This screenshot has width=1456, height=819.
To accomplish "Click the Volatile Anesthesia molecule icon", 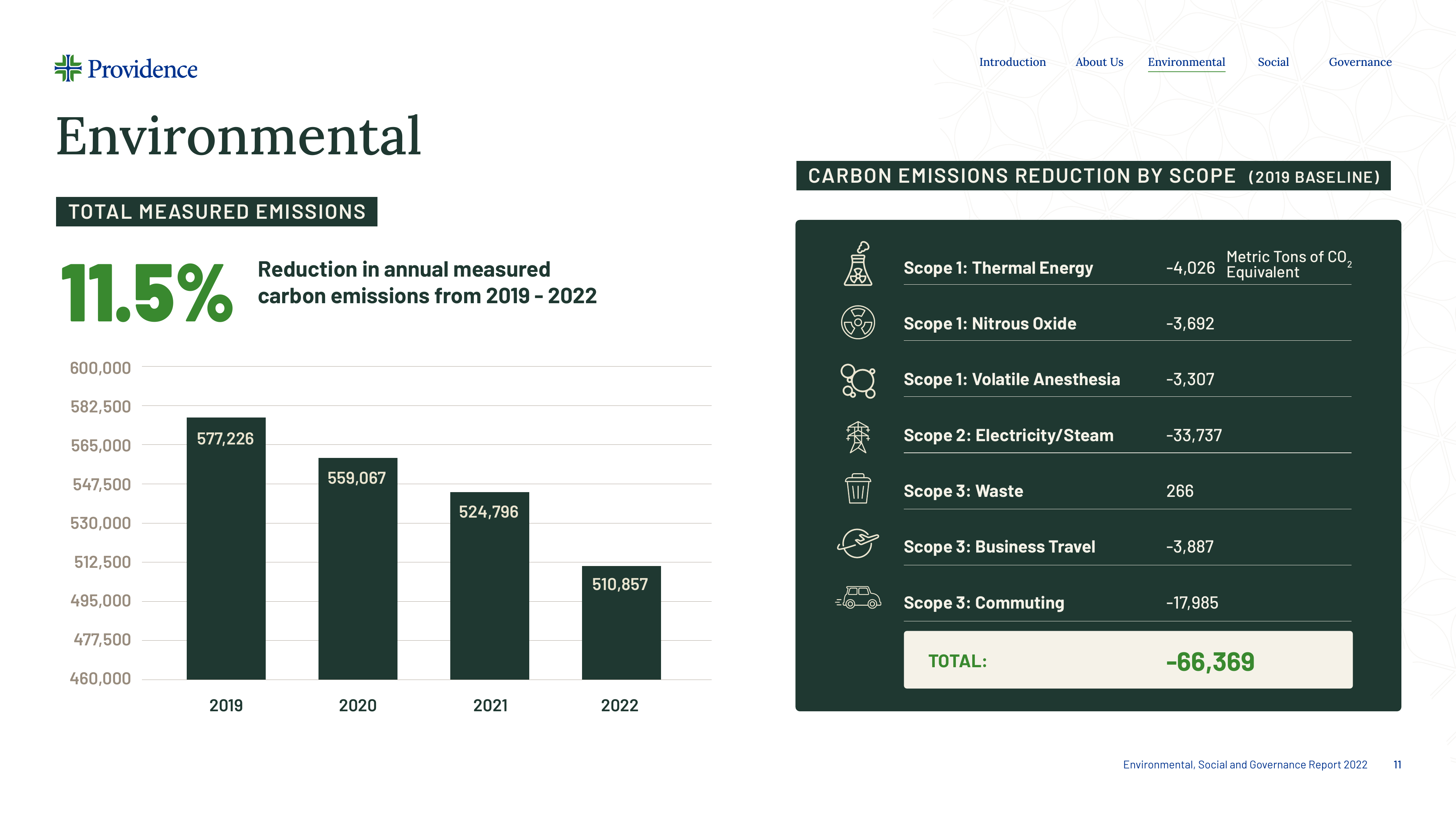I will (858, 380).
